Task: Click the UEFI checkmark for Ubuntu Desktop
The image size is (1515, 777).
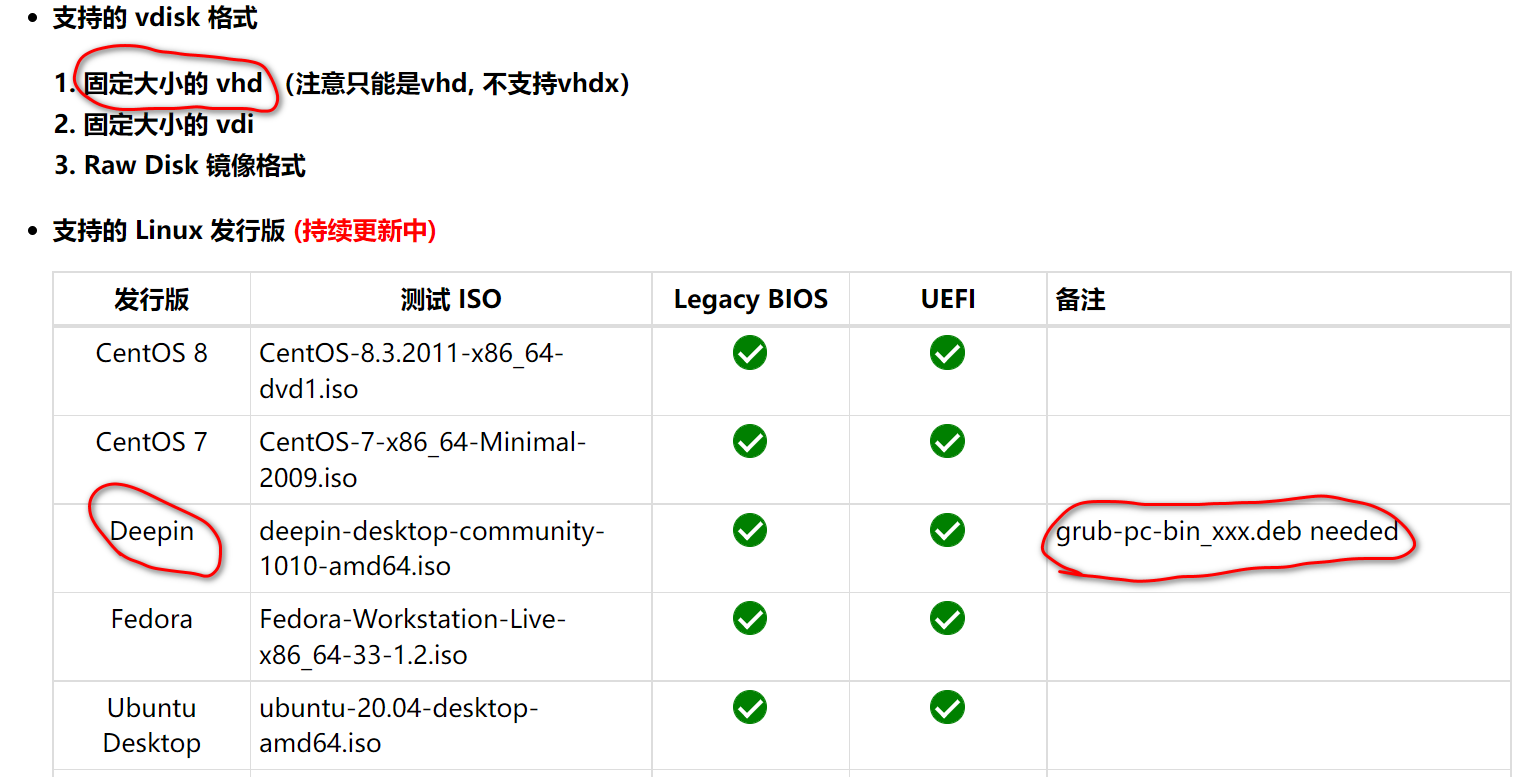Action: pos(947,708)
